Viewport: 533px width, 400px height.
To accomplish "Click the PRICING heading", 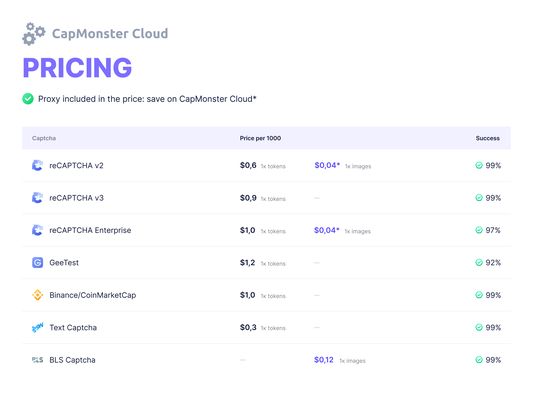I will 77,68.
